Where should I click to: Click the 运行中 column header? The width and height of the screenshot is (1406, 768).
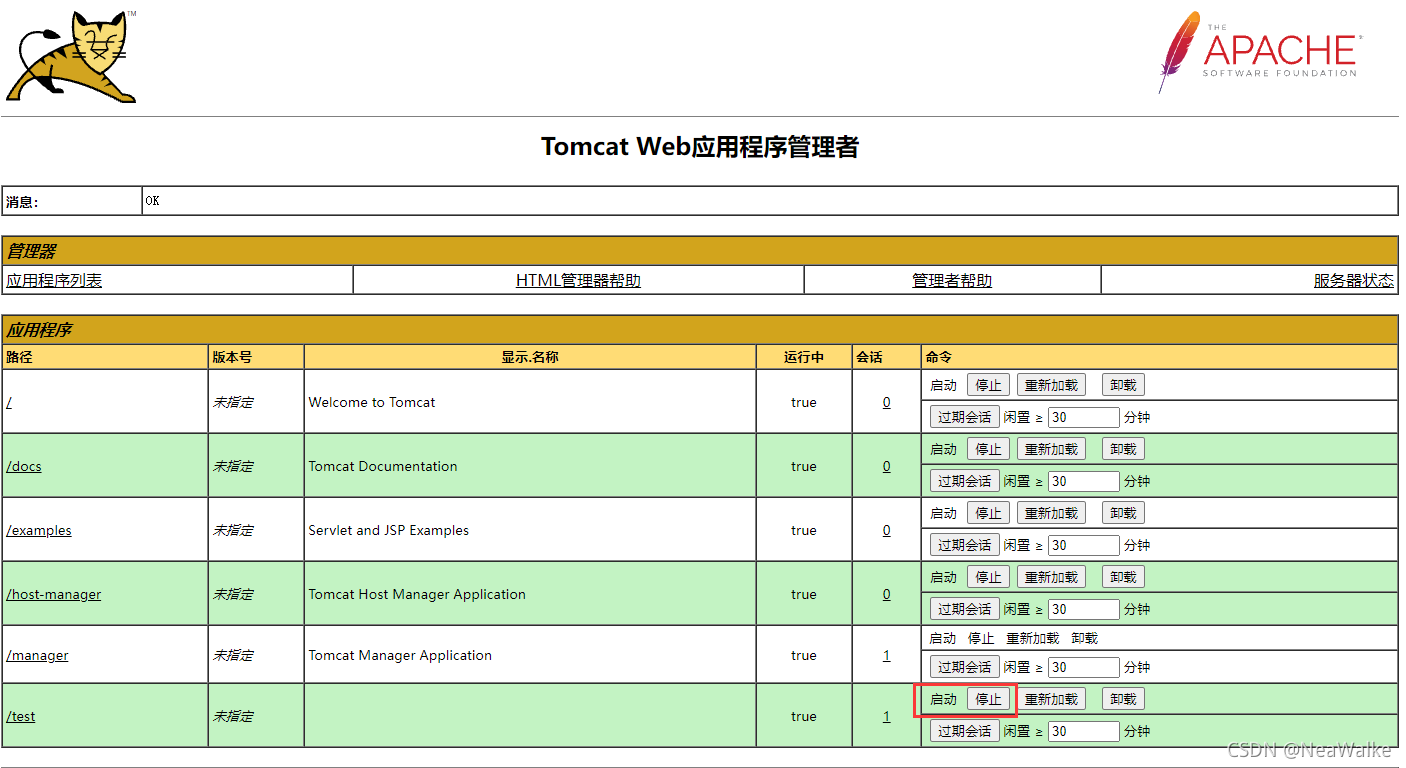[x=804, y=357]
